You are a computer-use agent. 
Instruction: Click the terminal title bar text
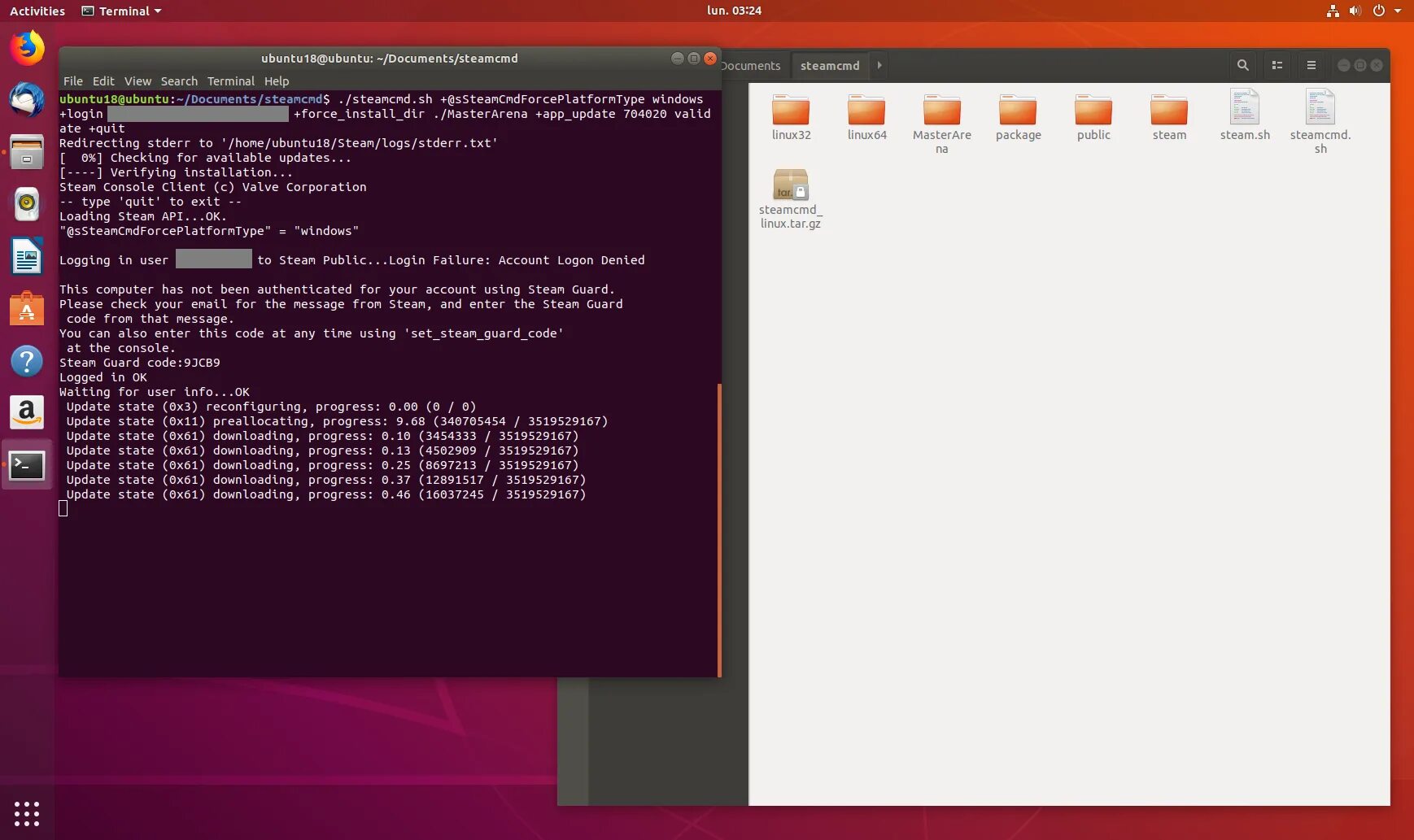pos(390,59)
